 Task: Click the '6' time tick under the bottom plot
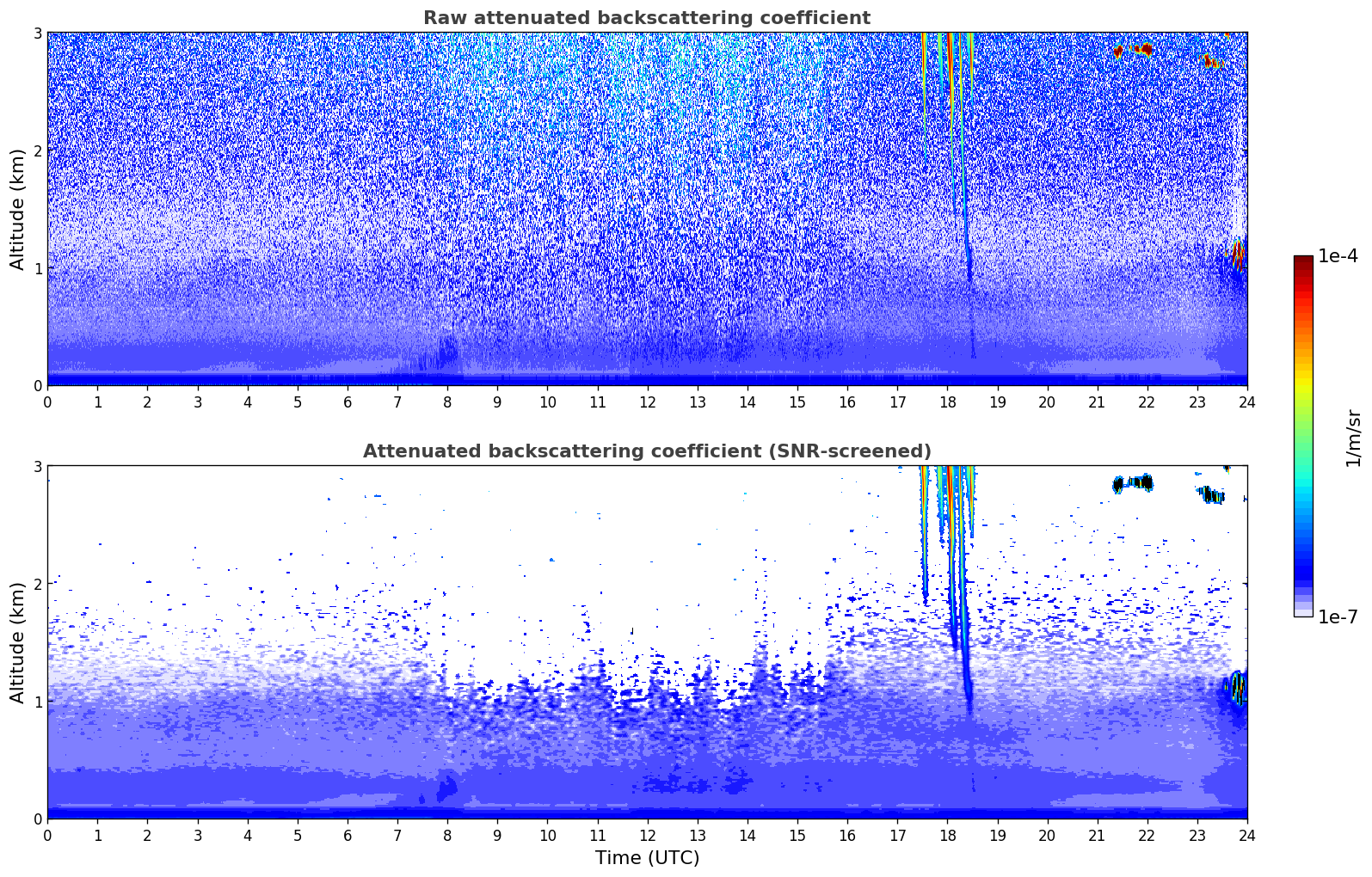coord(348,835)
